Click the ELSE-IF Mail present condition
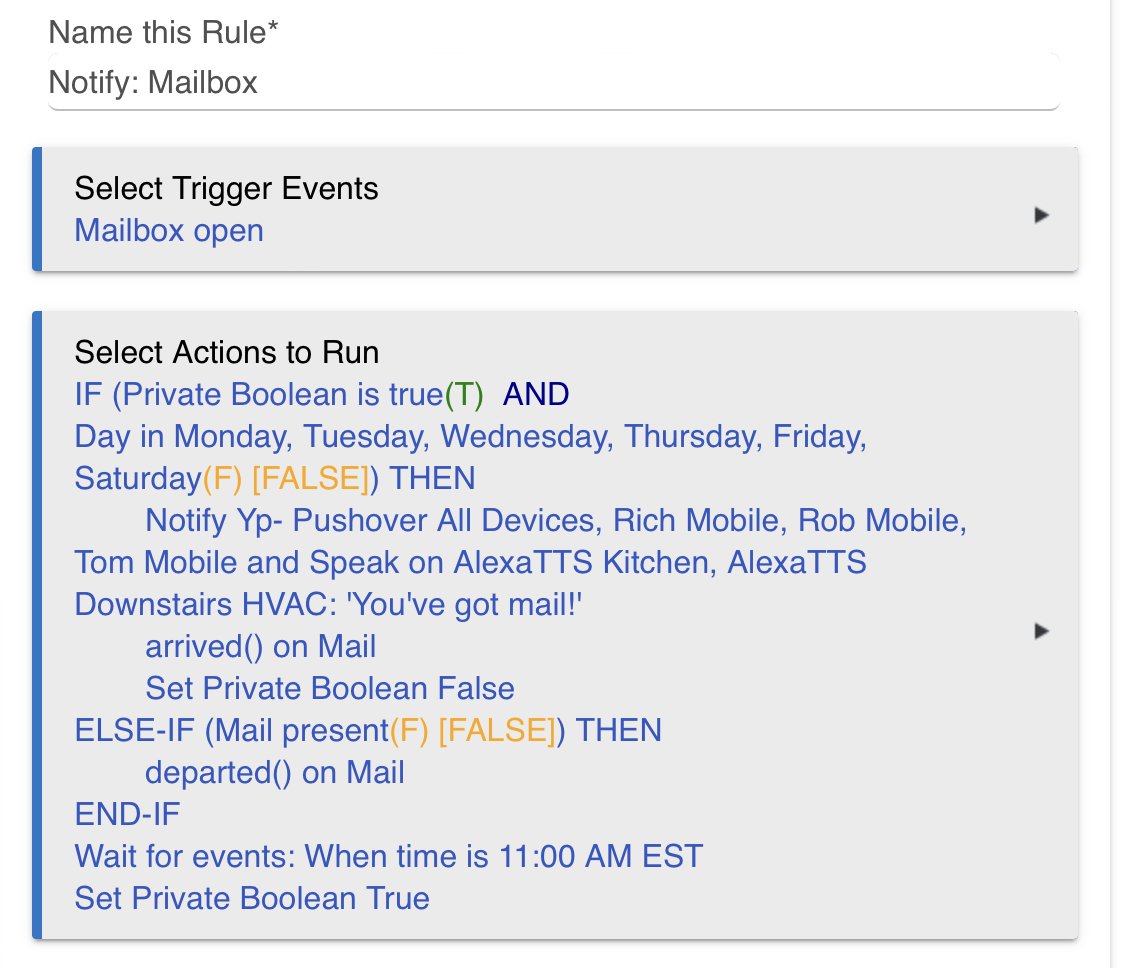 pyautogui.click(x=368, y=731)
